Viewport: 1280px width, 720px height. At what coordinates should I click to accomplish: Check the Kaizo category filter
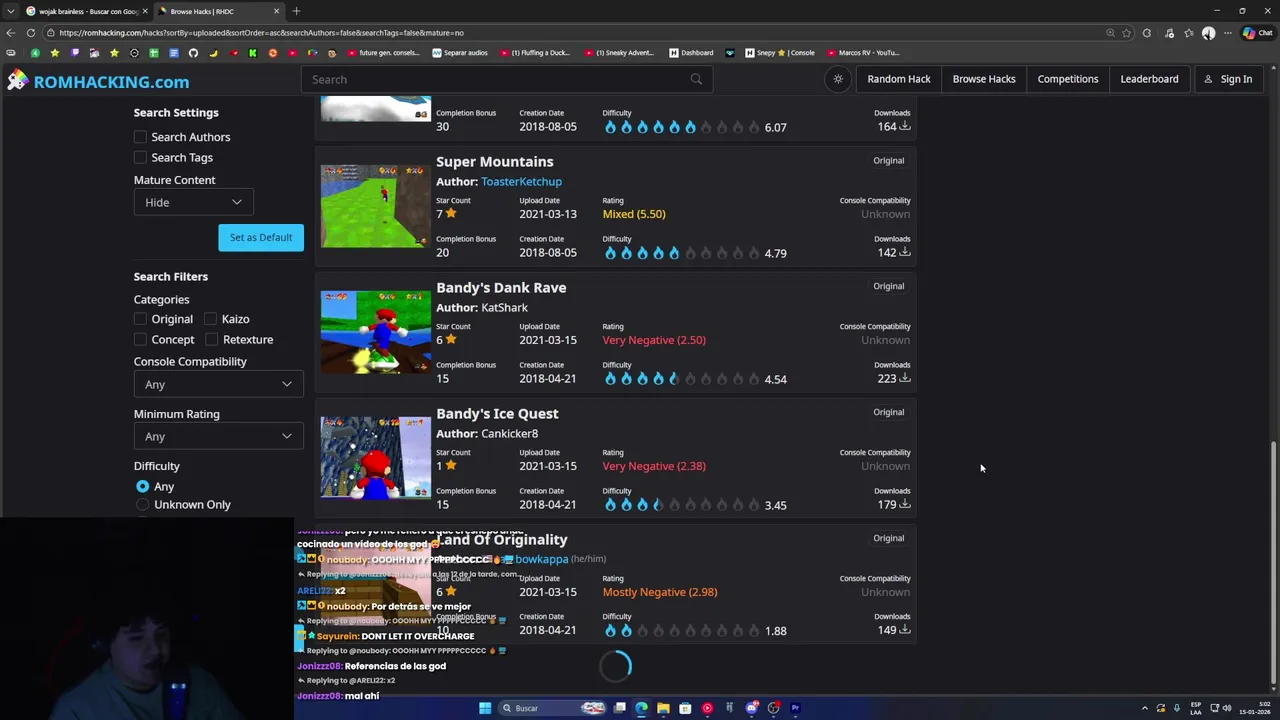pyautogui.click(x=210, y=319)
